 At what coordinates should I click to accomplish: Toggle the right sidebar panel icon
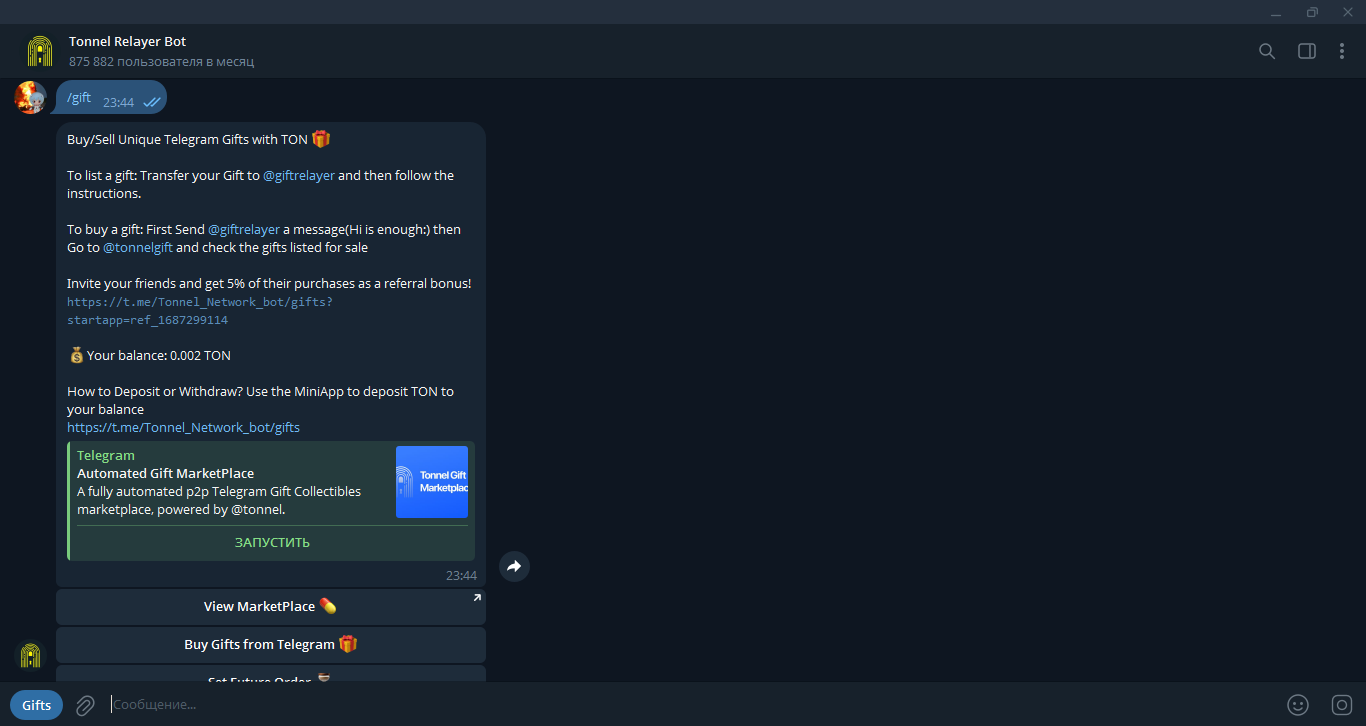[x=1307, y=51]
